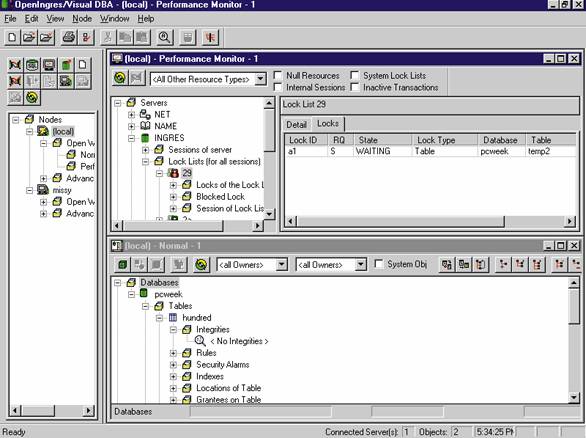Open the second all Owners dropdown
The height and width of the screenshot is (438, 586).
tap(360, 265)
